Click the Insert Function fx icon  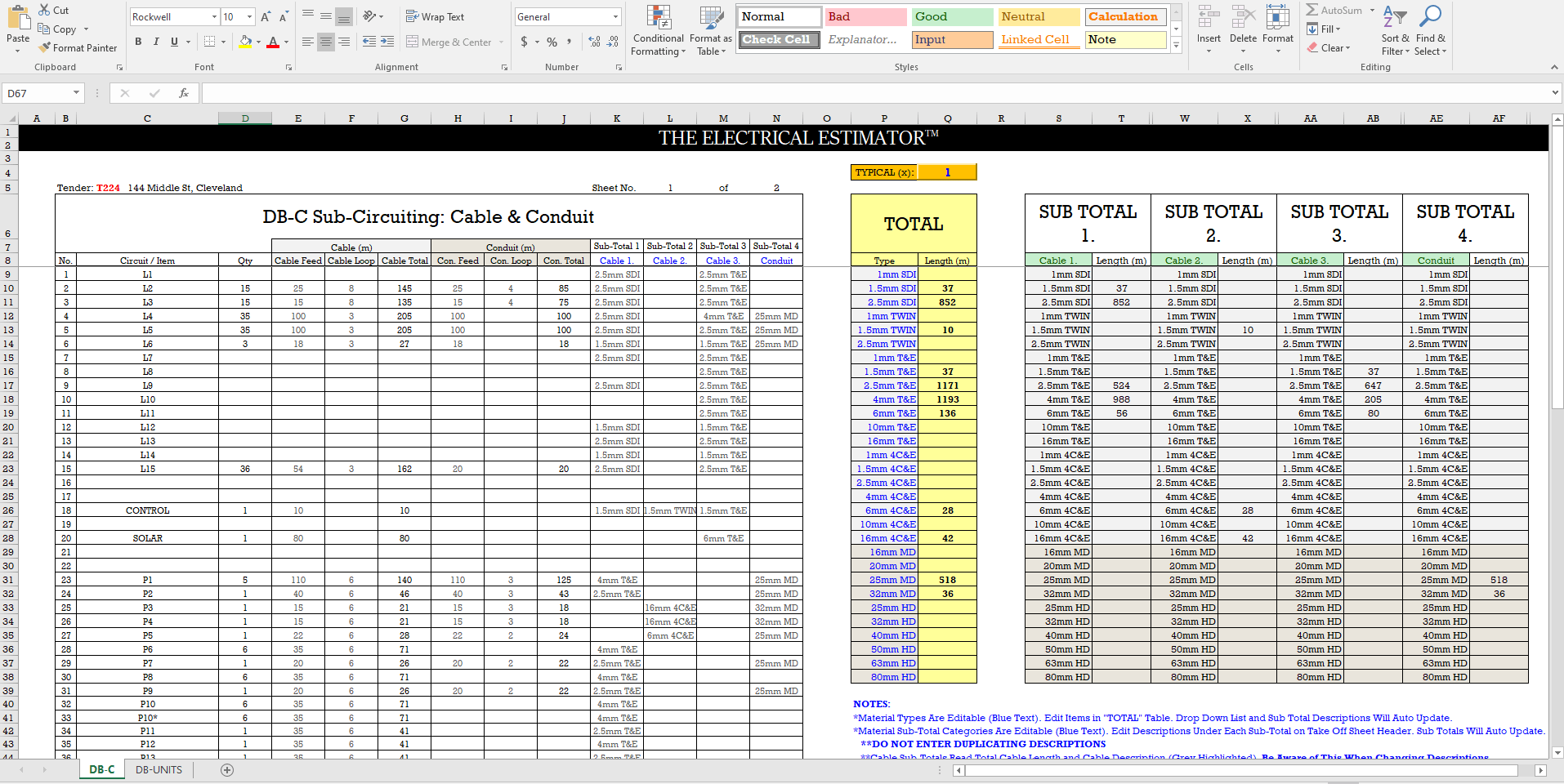[184, 93]
